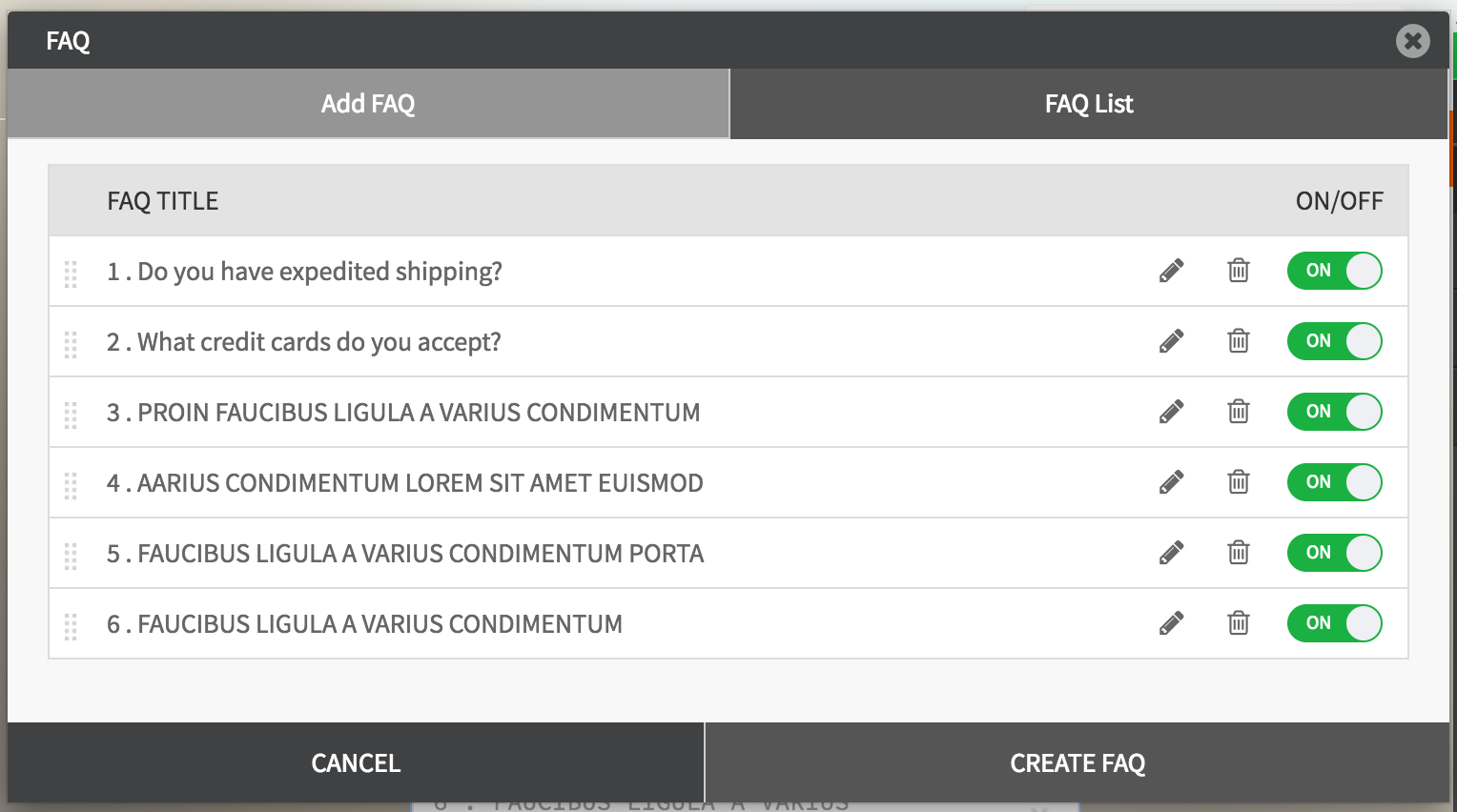The image size is (1457, 812).
Task: Click trash icon for FAQ number 3
Action: (x=1239, y=412)
